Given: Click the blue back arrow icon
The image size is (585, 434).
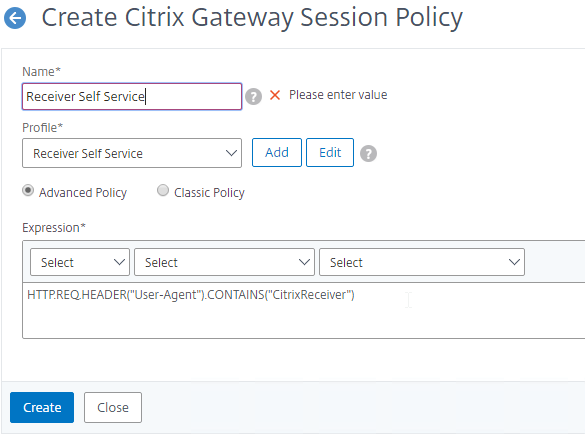Looking at the screenshot, I should (15, 18).
